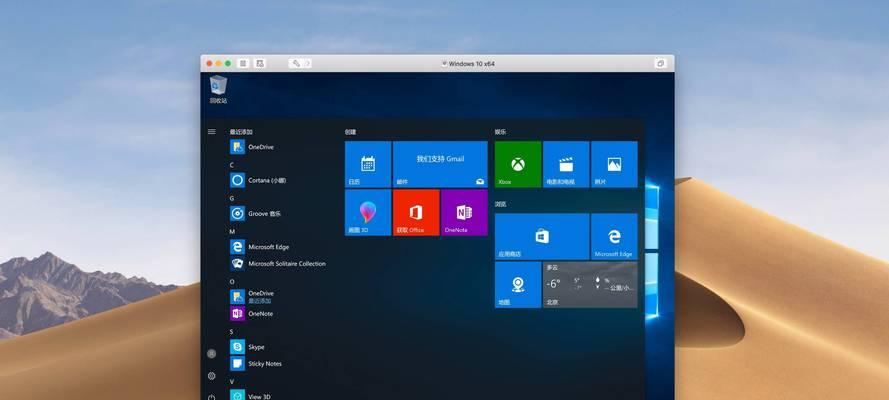Open VM settings wrench icon
889x400 pixels.
coord(296,63)
